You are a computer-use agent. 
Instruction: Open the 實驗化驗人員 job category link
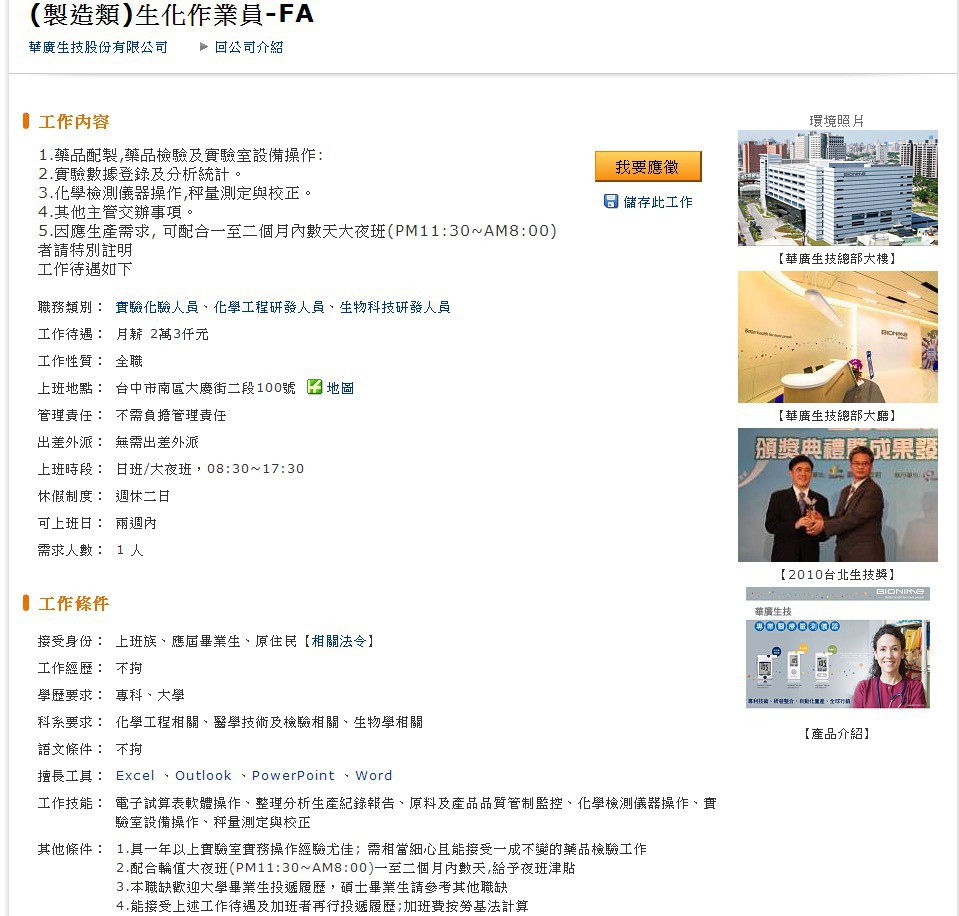tap(157, 307)
